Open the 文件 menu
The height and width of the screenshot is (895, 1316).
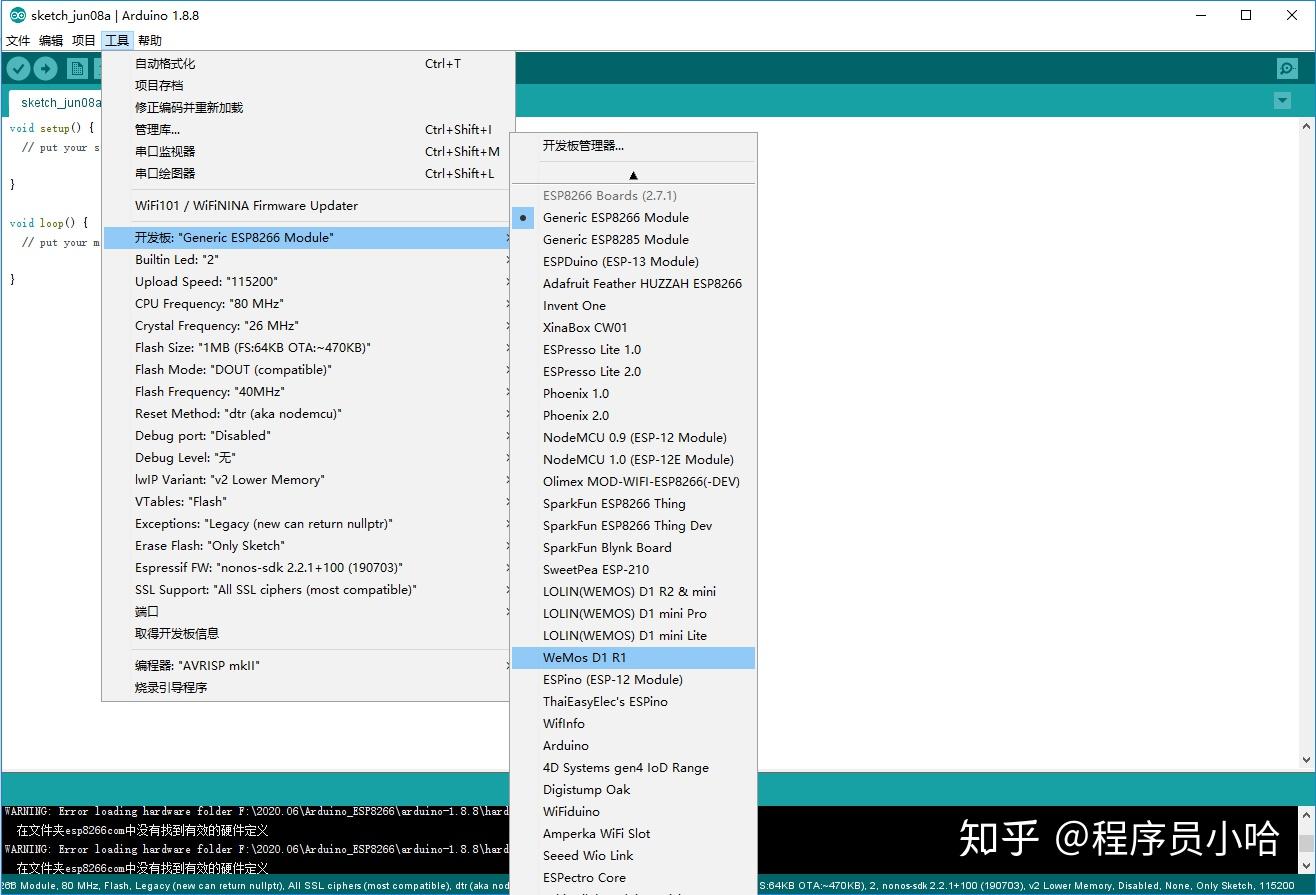pyautogui.click(x=17, y=40)
